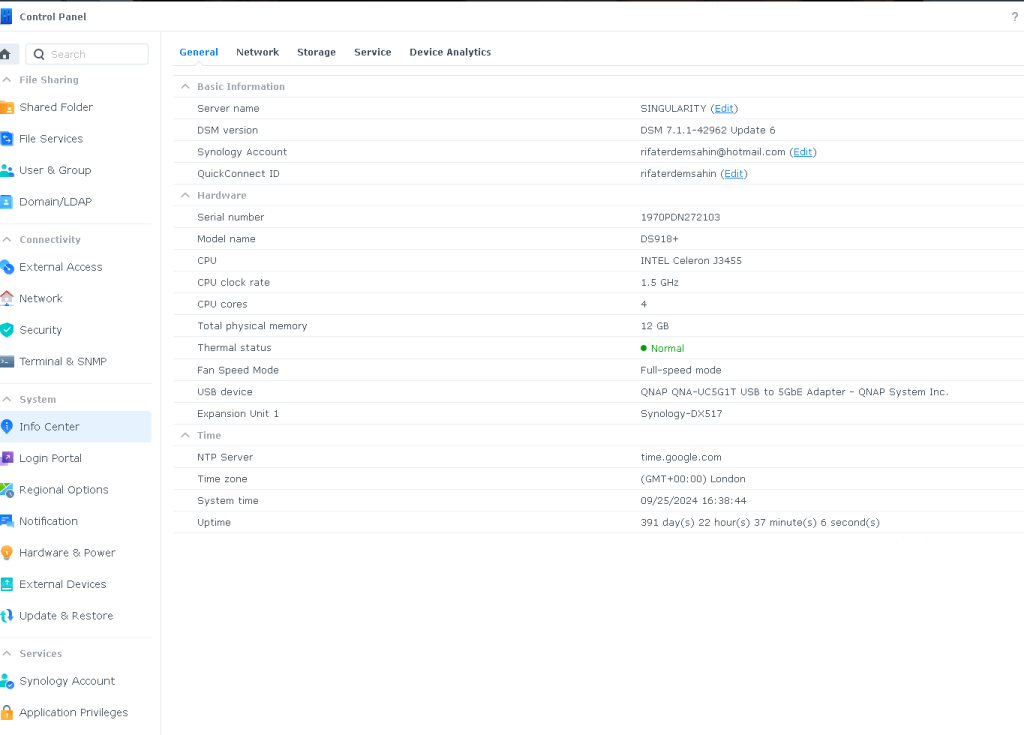Click the File Services icon
The width and height of the screenshot is (1024, 735).
[x=7, y=139]
